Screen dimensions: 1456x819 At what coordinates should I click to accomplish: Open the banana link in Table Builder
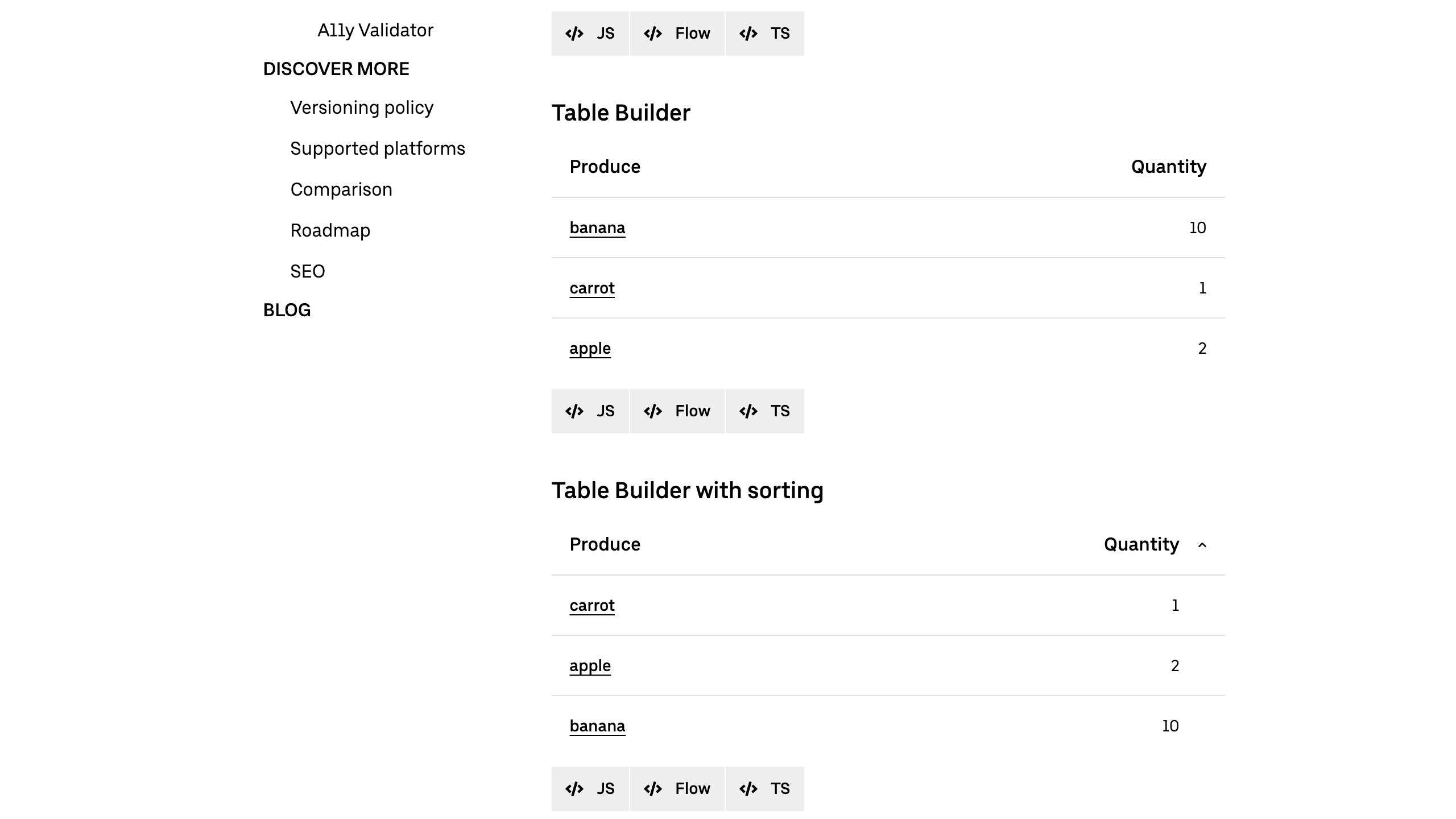(597, 227)
